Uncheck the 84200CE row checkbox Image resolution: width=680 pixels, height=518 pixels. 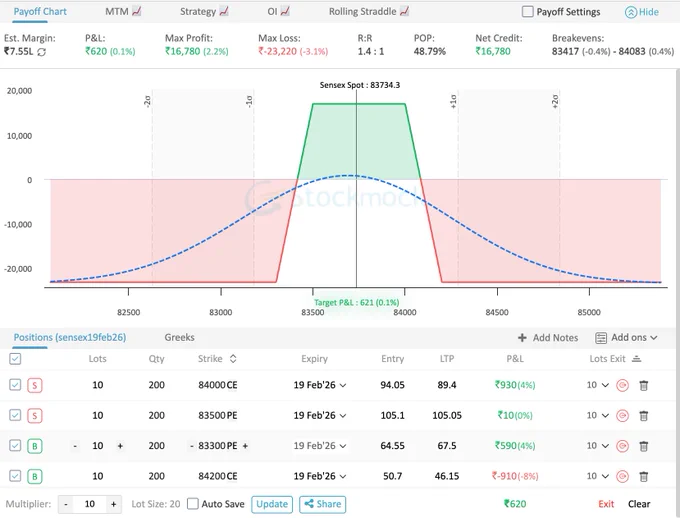15,476
